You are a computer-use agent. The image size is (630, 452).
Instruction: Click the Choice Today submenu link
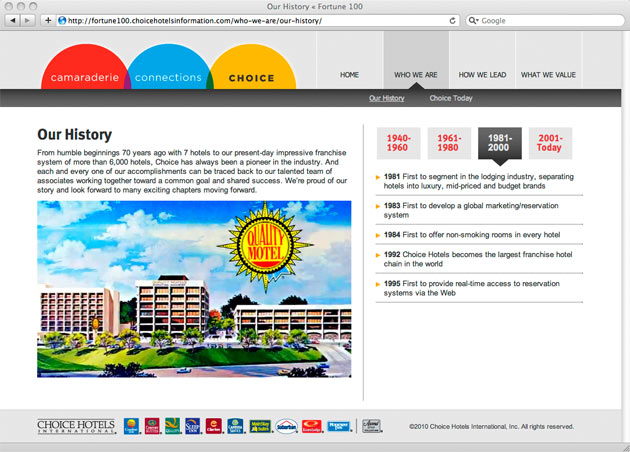click(451, 98)
